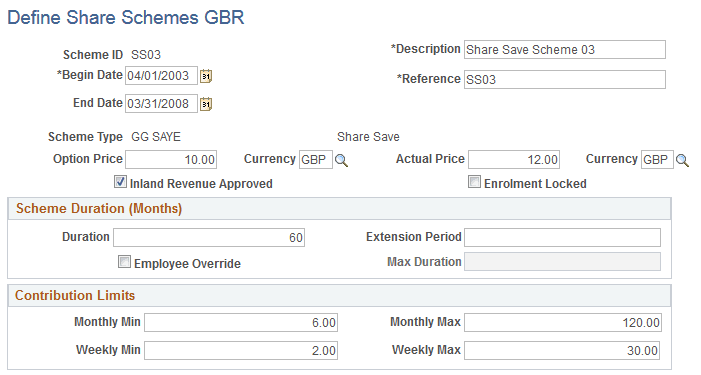Click the Actual Price field
The height and width of the screenshot is (375, 701).
pos(514,160)
